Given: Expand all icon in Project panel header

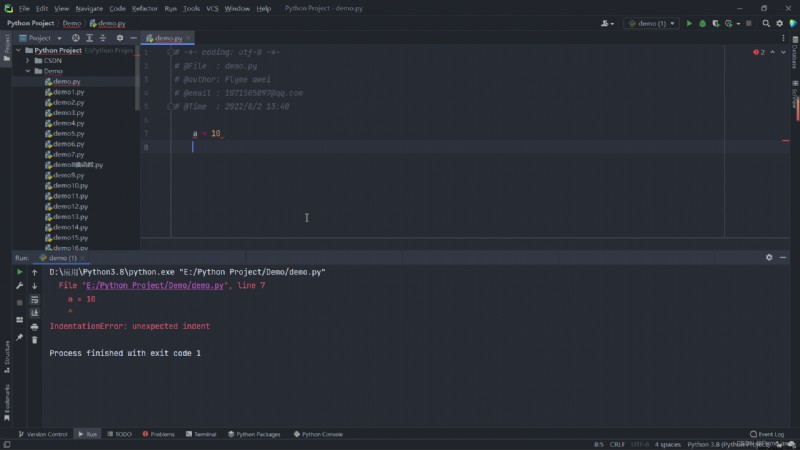Looking at the screenshot, I should tap(89, 38).
